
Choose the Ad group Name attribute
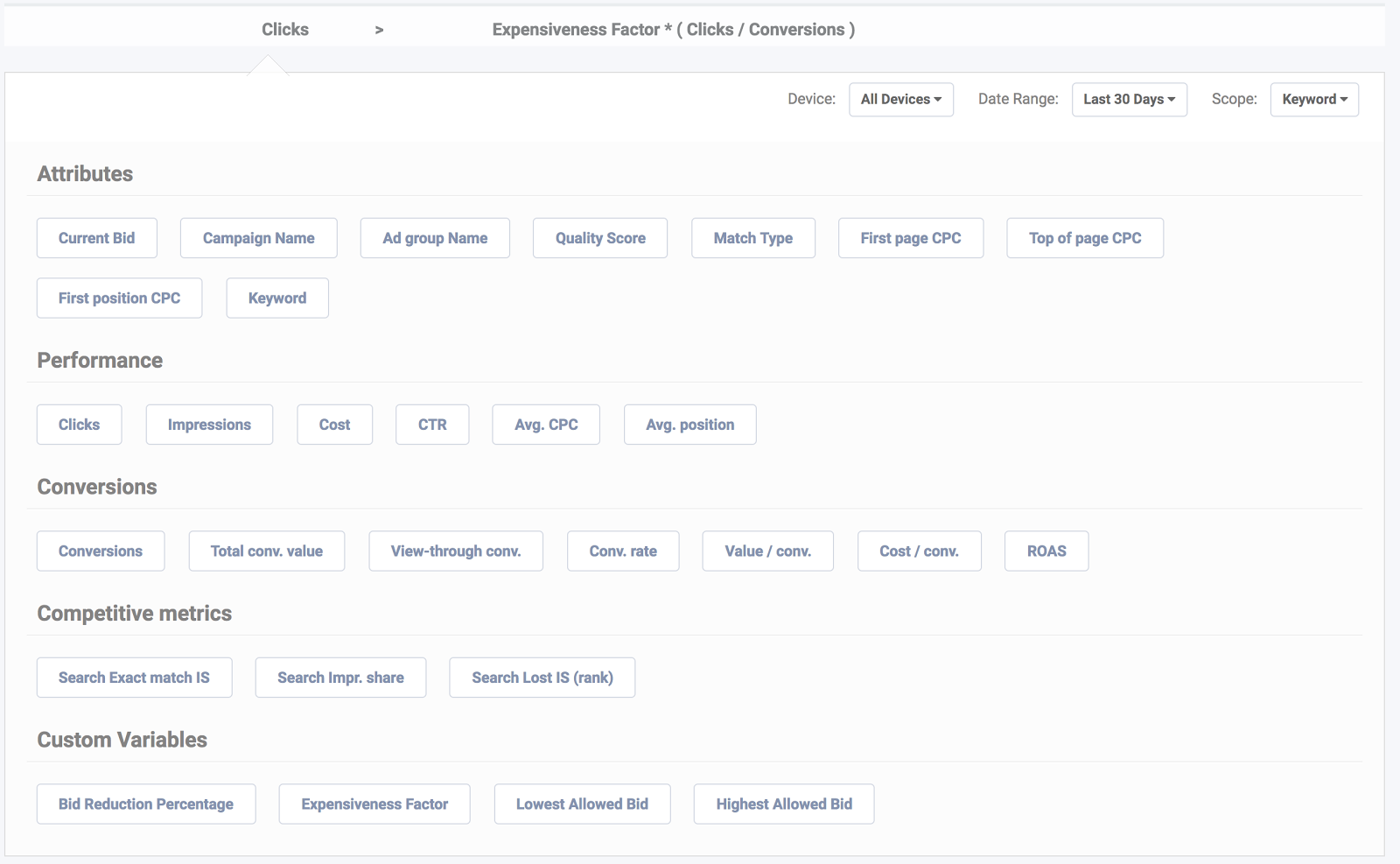[435, 238]
